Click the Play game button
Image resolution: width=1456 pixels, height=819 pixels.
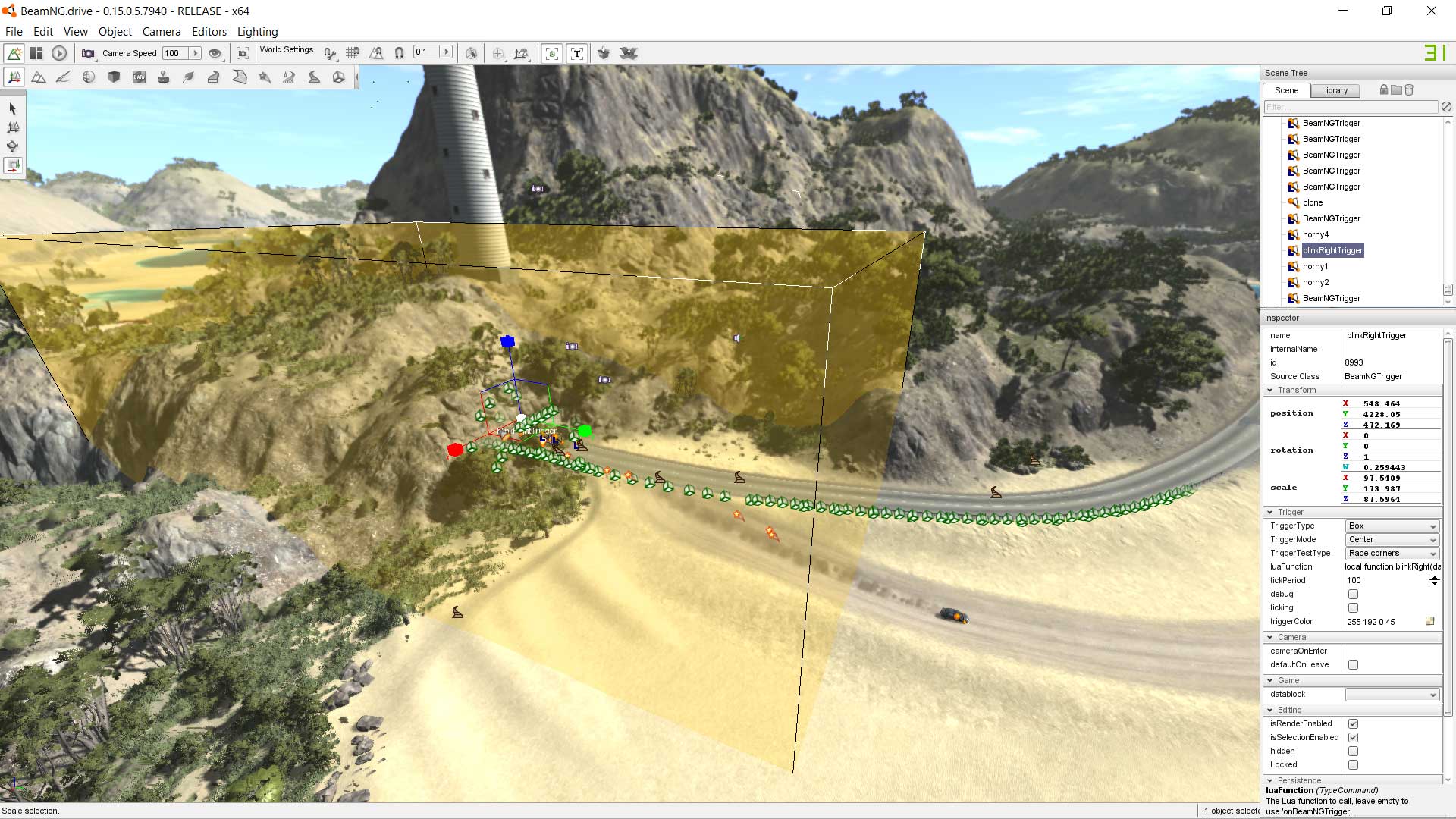coord(59,53)
